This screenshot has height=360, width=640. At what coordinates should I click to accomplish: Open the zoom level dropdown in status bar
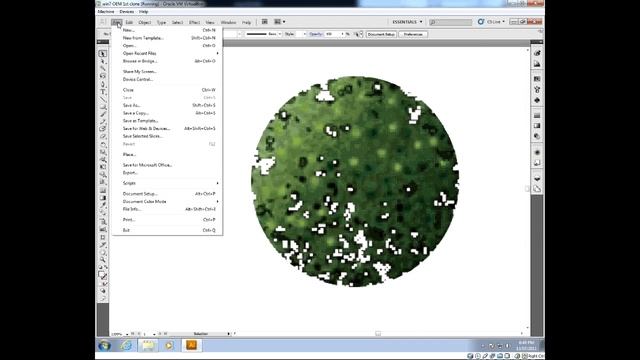[x=127, y=334]
